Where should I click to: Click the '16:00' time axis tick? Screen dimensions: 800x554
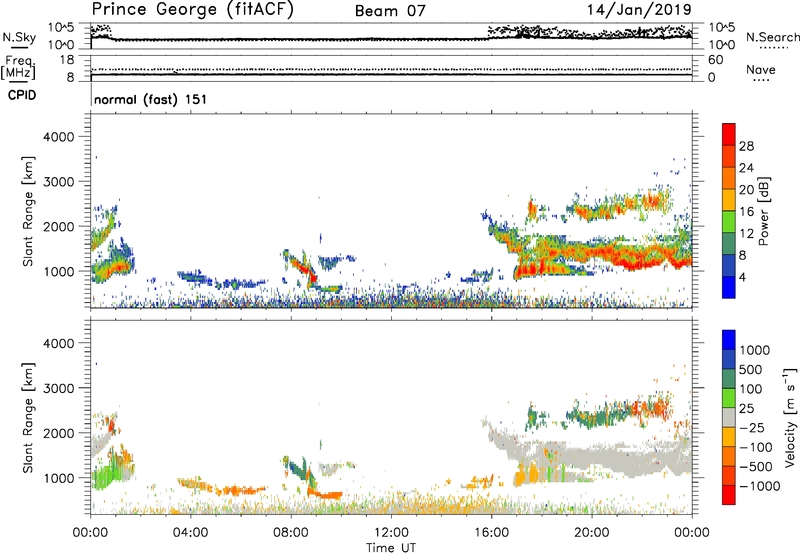click(491, 533)
